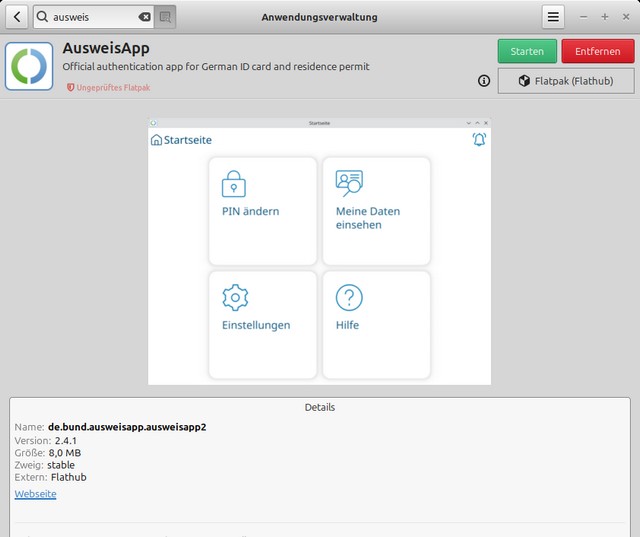Click the package name de.bund.ausweisapp.ausweisapp2

tap(127, 427)
